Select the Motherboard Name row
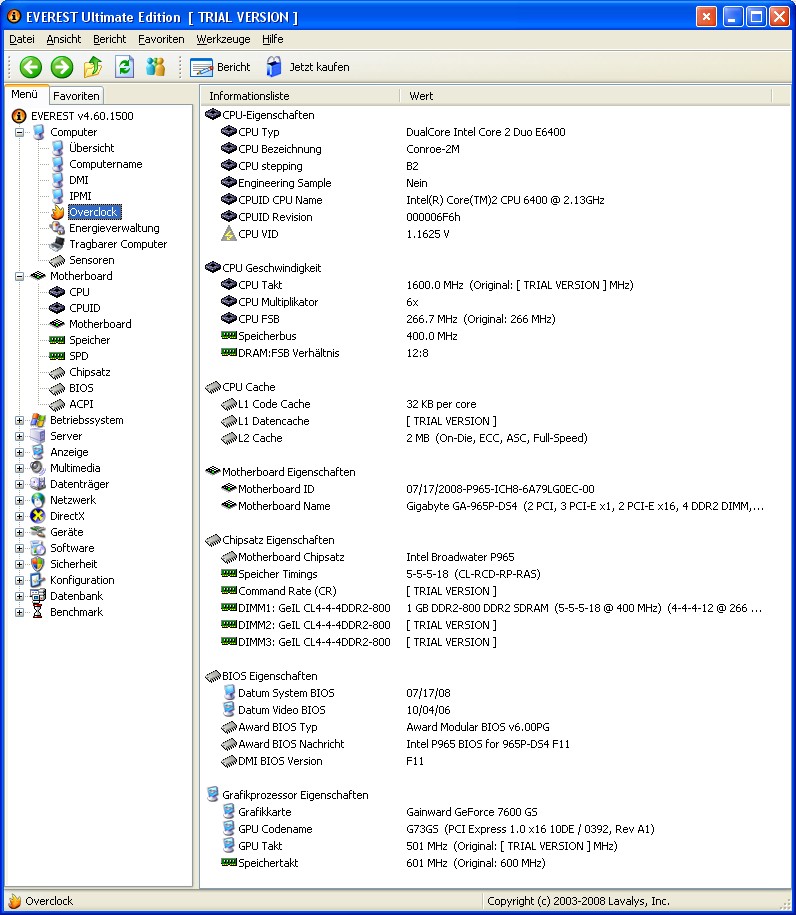Screen dimensions: 796x915 coord(495,506)
